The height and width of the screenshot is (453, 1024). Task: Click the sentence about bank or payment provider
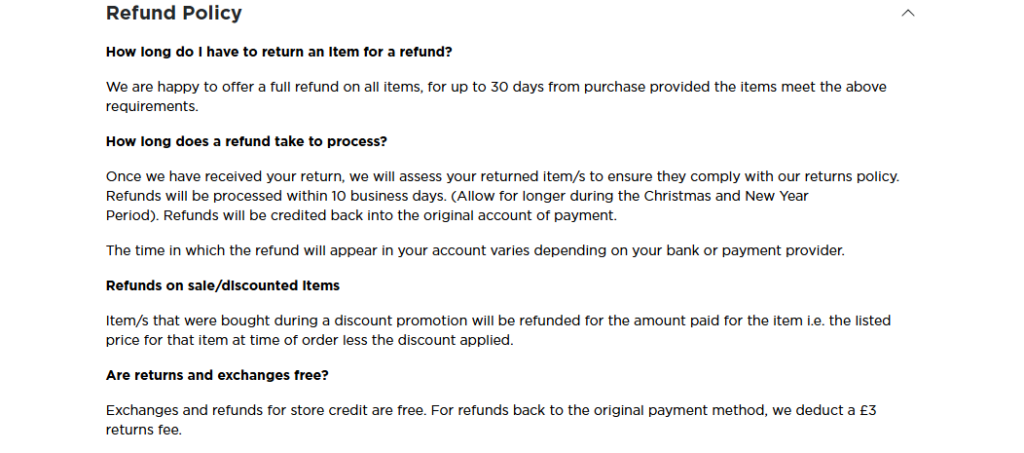pyautogui.click(x=475, y=250)
